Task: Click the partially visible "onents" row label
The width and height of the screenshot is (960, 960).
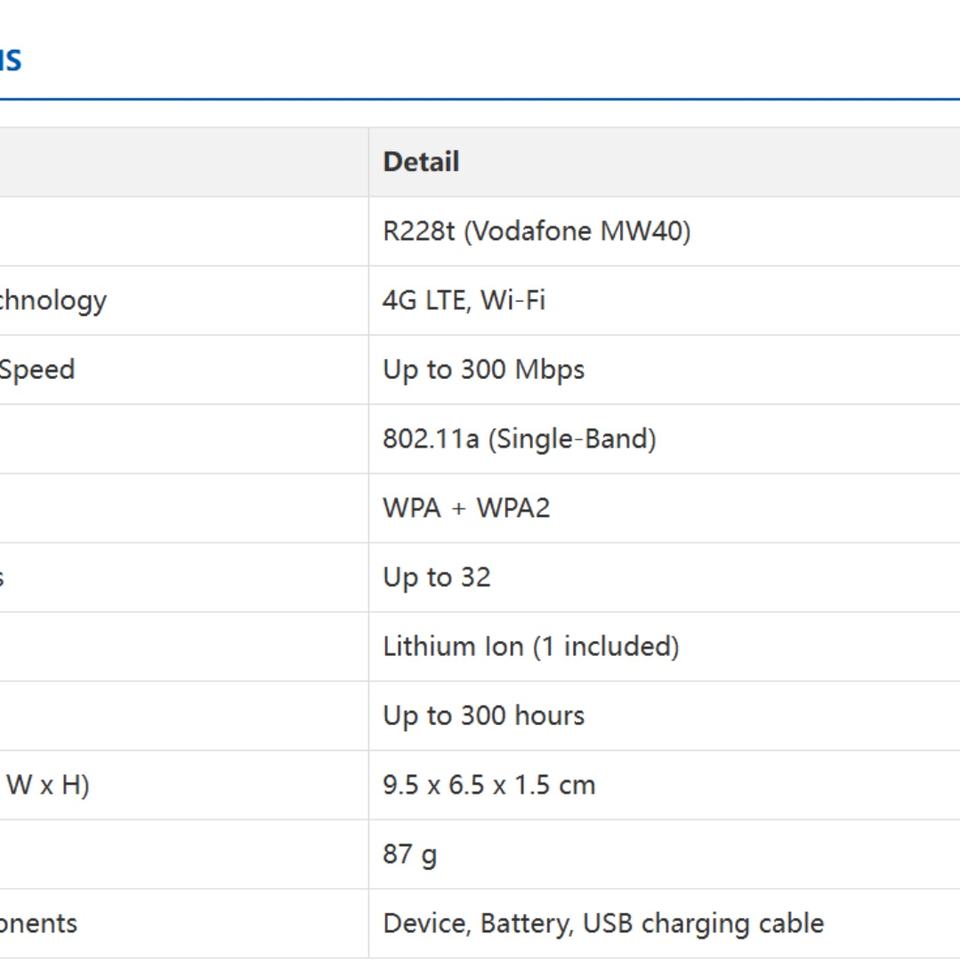Action: tap(38, 923)
